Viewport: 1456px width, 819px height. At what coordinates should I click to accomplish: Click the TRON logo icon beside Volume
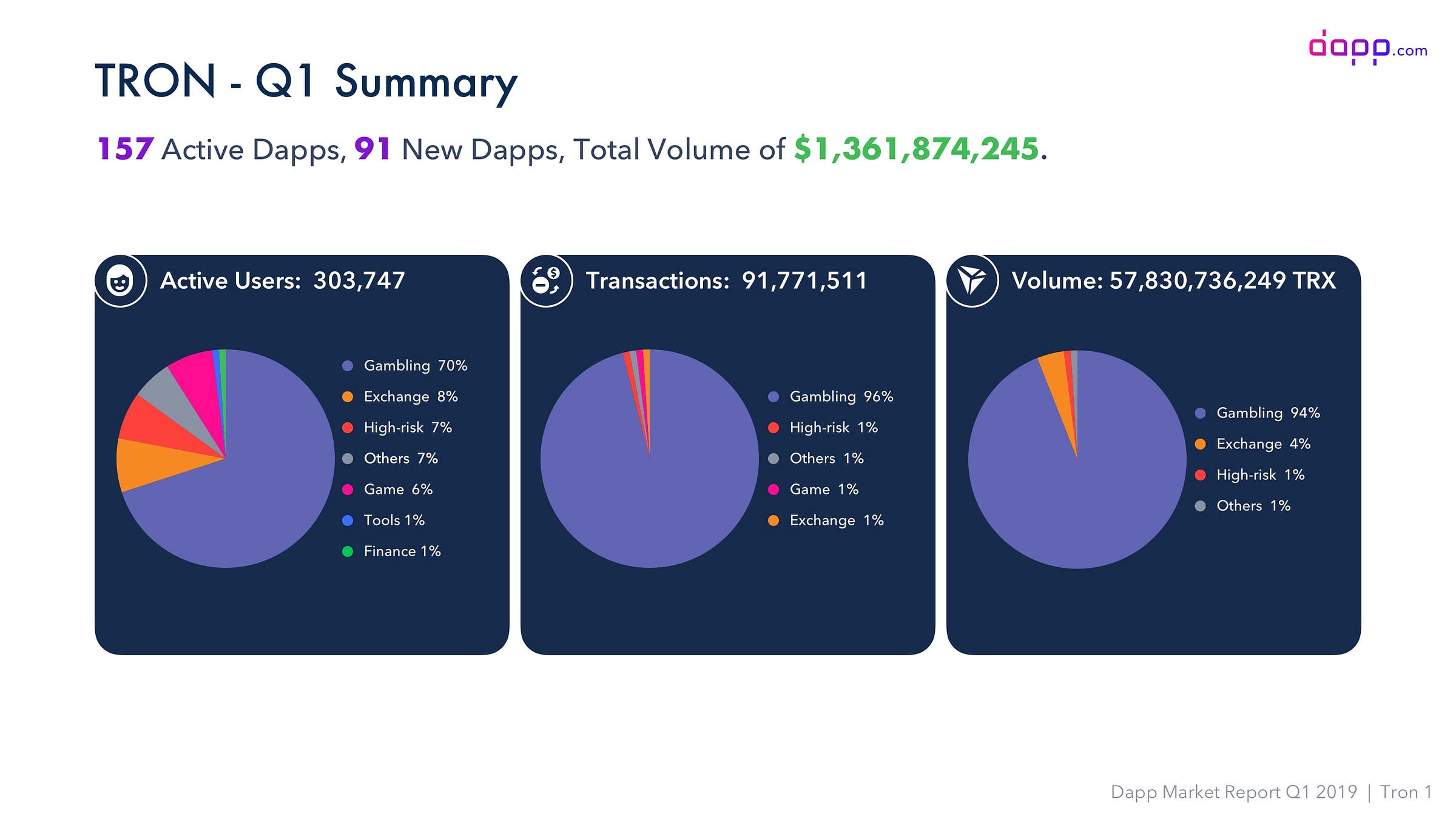(x=972, y=281)
